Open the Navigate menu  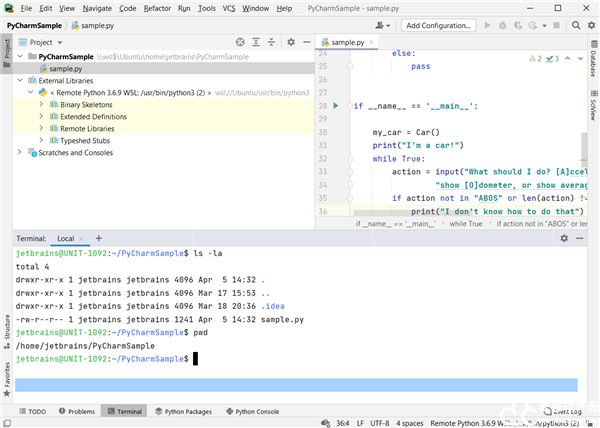tap(97, 8)
